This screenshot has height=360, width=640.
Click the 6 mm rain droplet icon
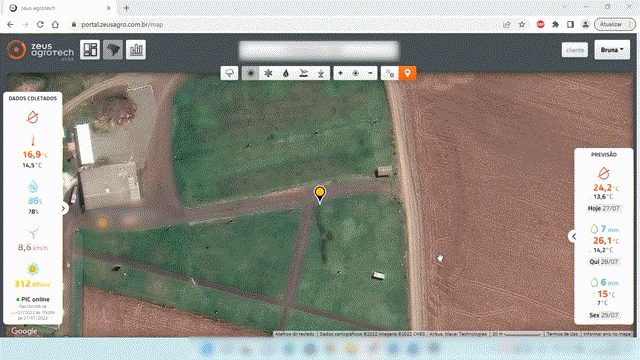[x=594, y=282]
